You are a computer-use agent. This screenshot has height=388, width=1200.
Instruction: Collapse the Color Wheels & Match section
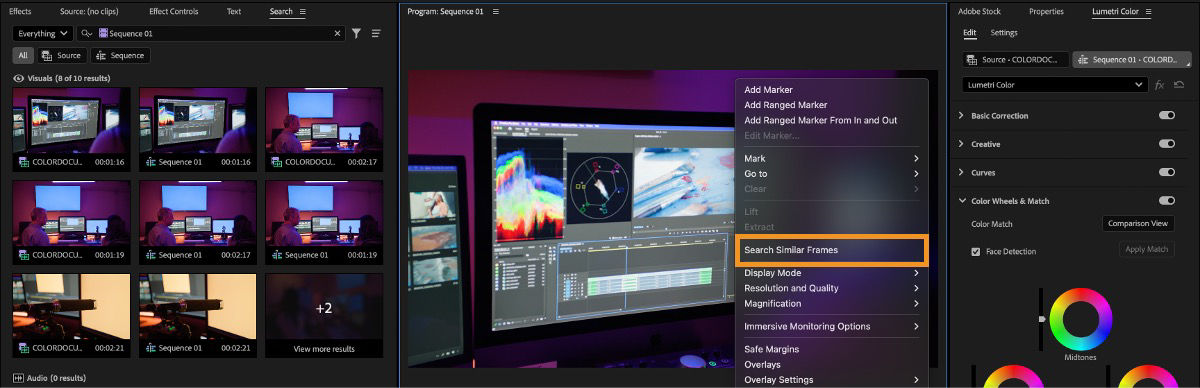pyautogui.click(x=962, y=201)
